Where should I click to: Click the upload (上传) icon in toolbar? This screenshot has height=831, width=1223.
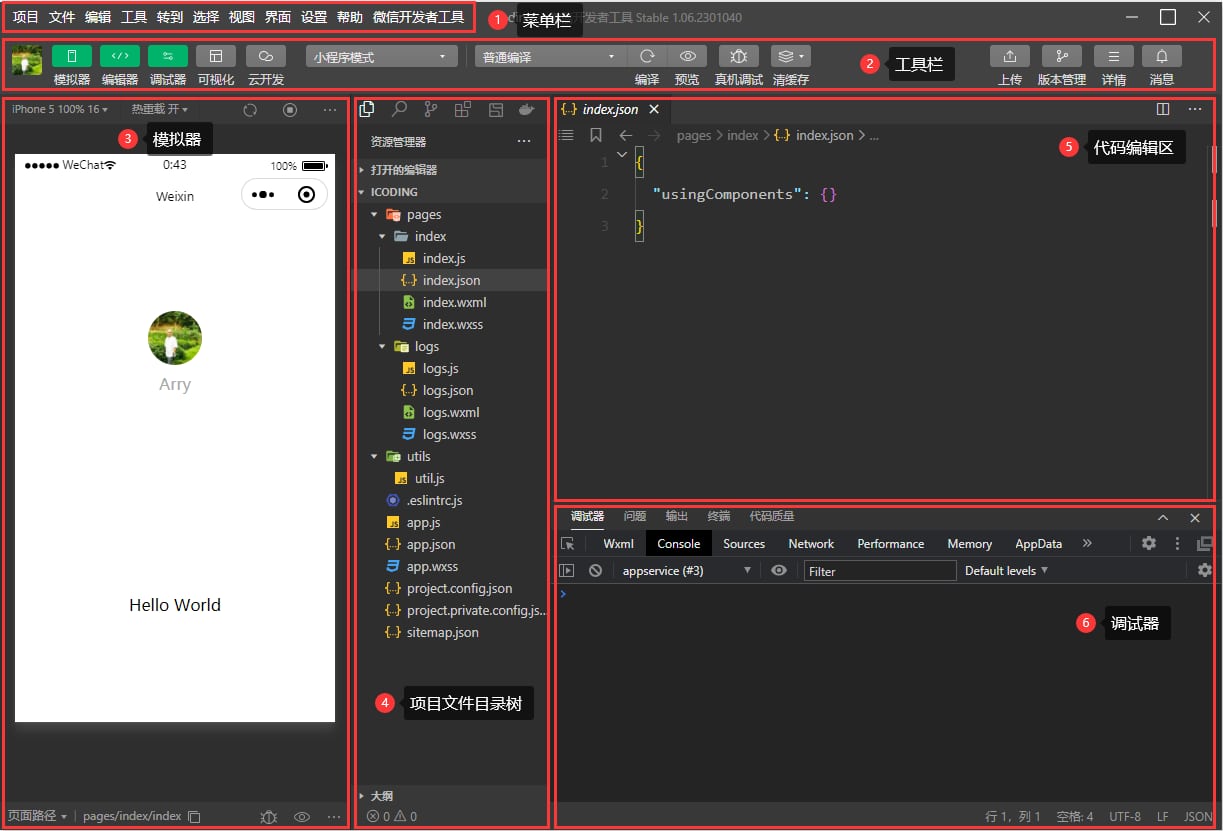click(1009, 57)
